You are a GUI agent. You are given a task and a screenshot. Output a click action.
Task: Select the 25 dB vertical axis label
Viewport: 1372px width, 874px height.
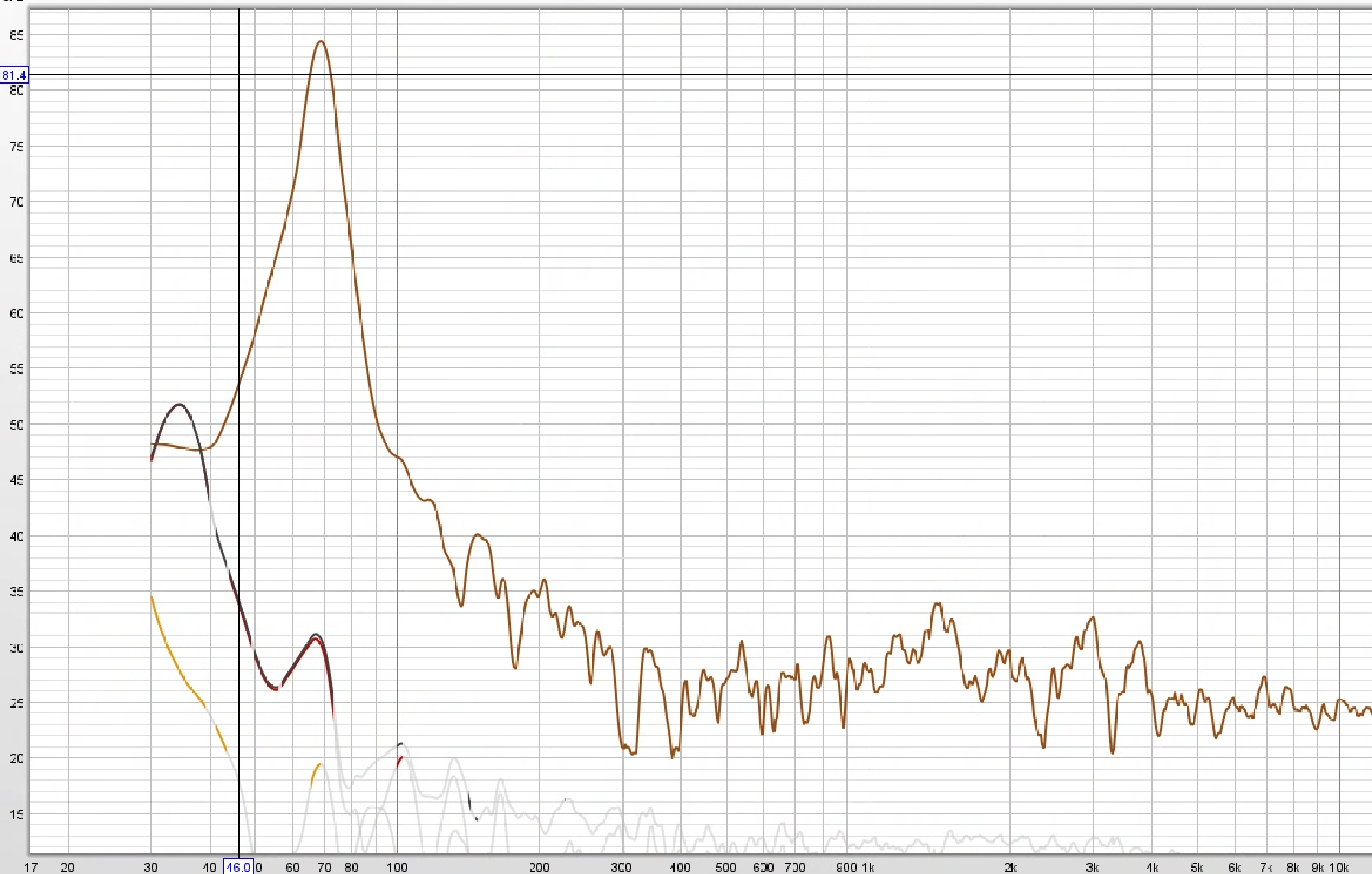point(17,703)
